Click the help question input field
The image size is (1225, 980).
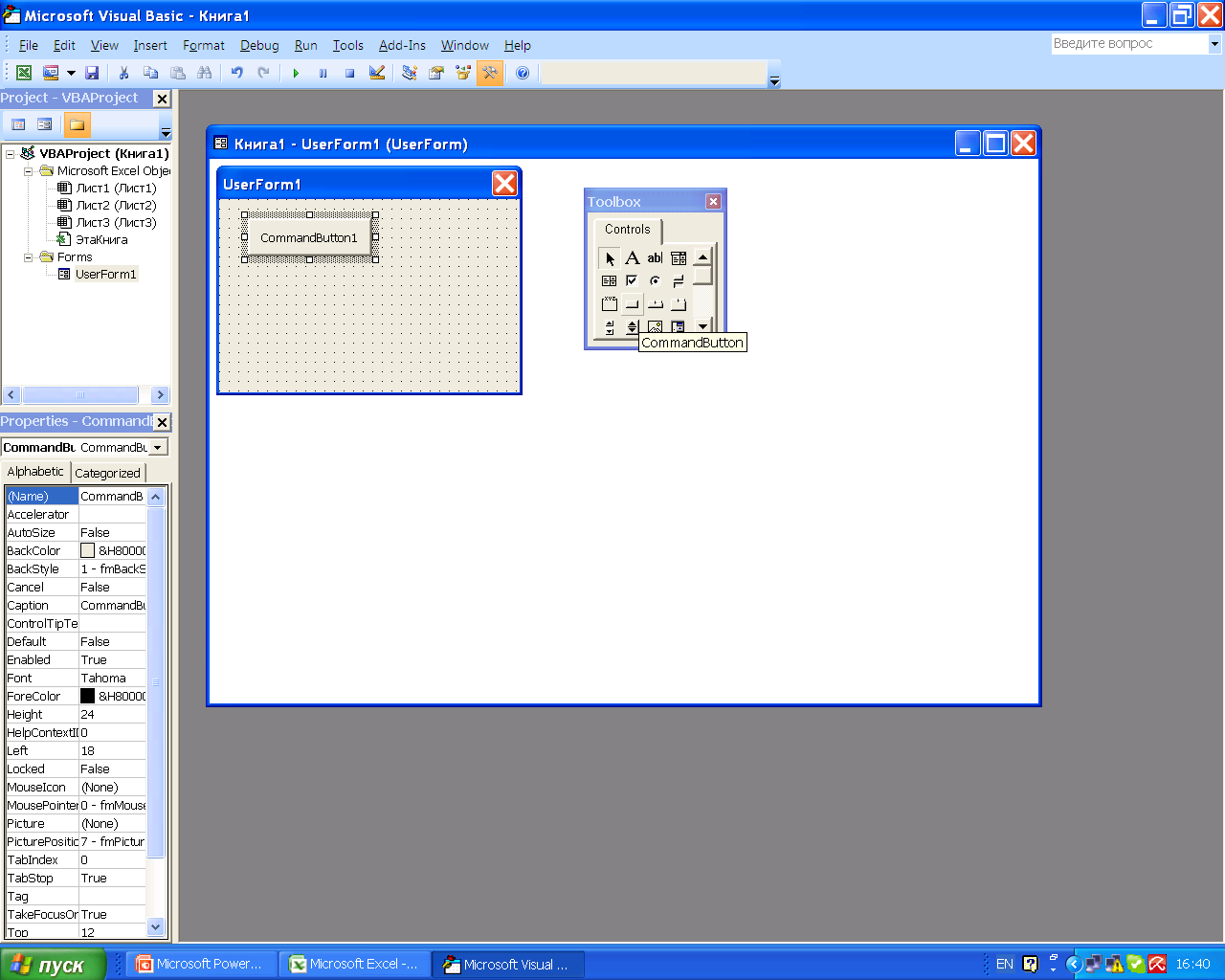pos(1129,44)
